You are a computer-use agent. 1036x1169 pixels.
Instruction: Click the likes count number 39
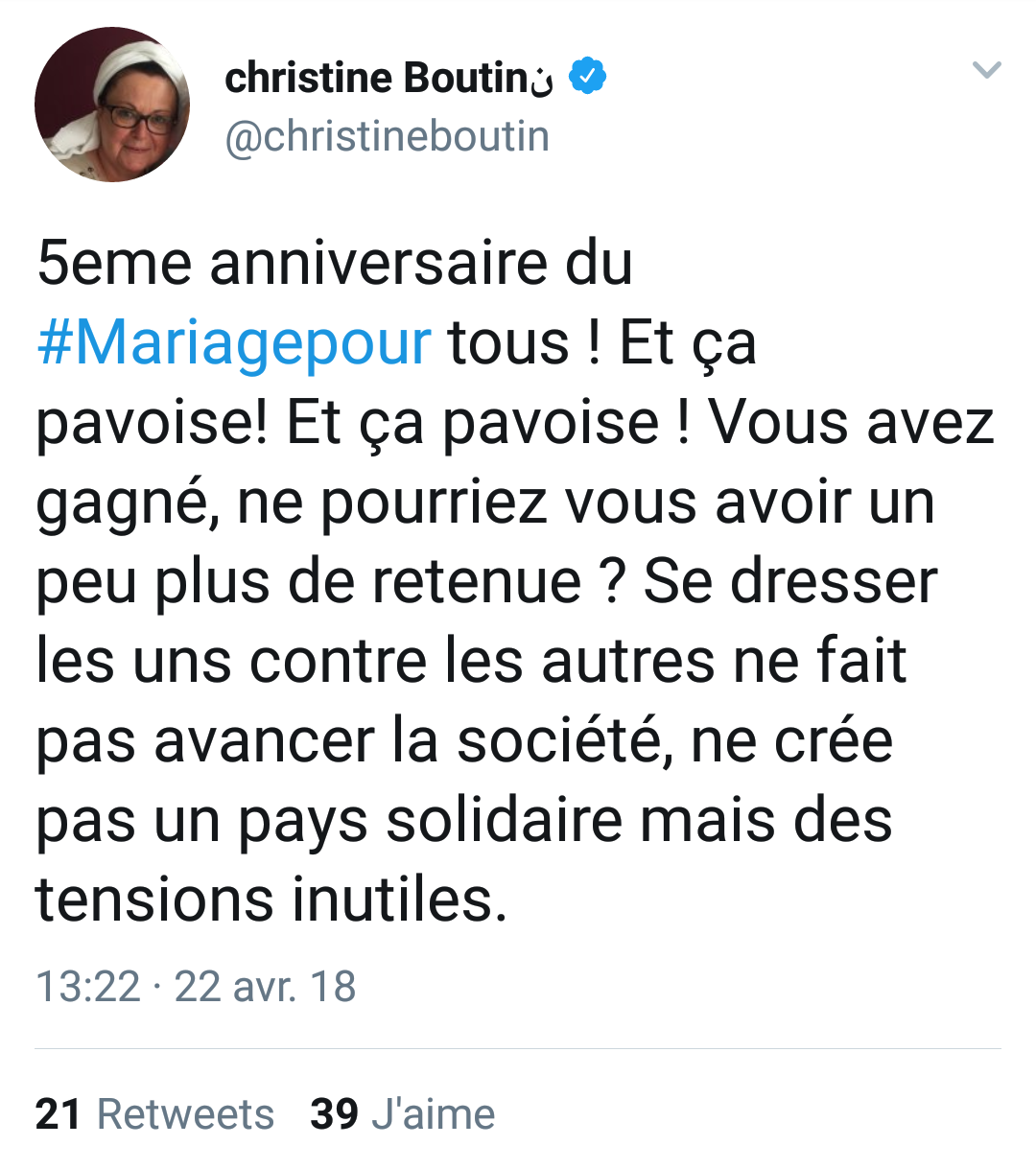[334, 1114]
